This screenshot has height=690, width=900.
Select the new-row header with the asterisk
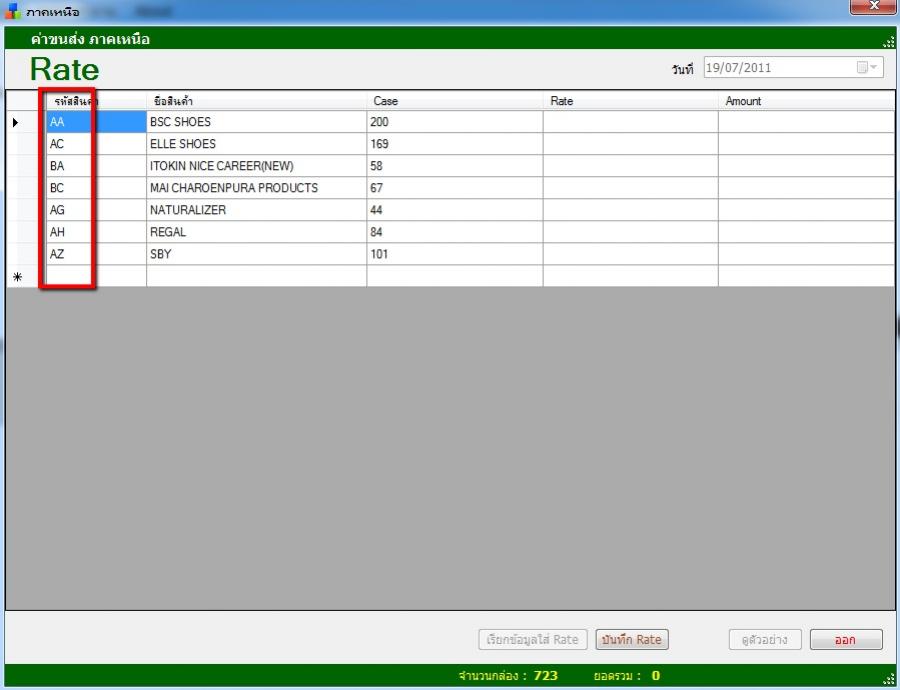pyautogui.click(x=26, y=276)
